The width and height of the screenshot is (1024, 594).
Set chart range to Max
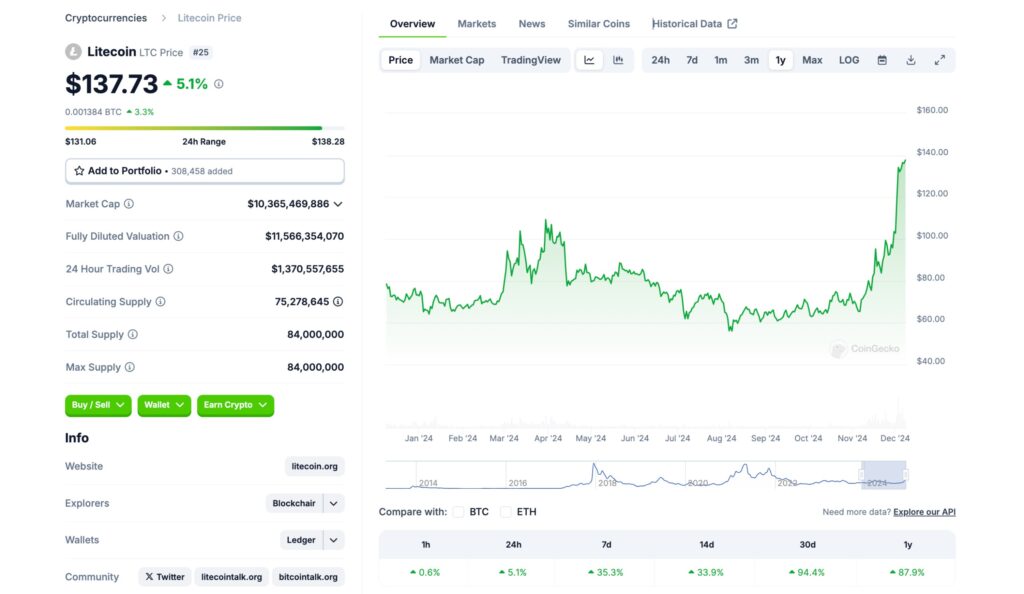pos(812,60)
